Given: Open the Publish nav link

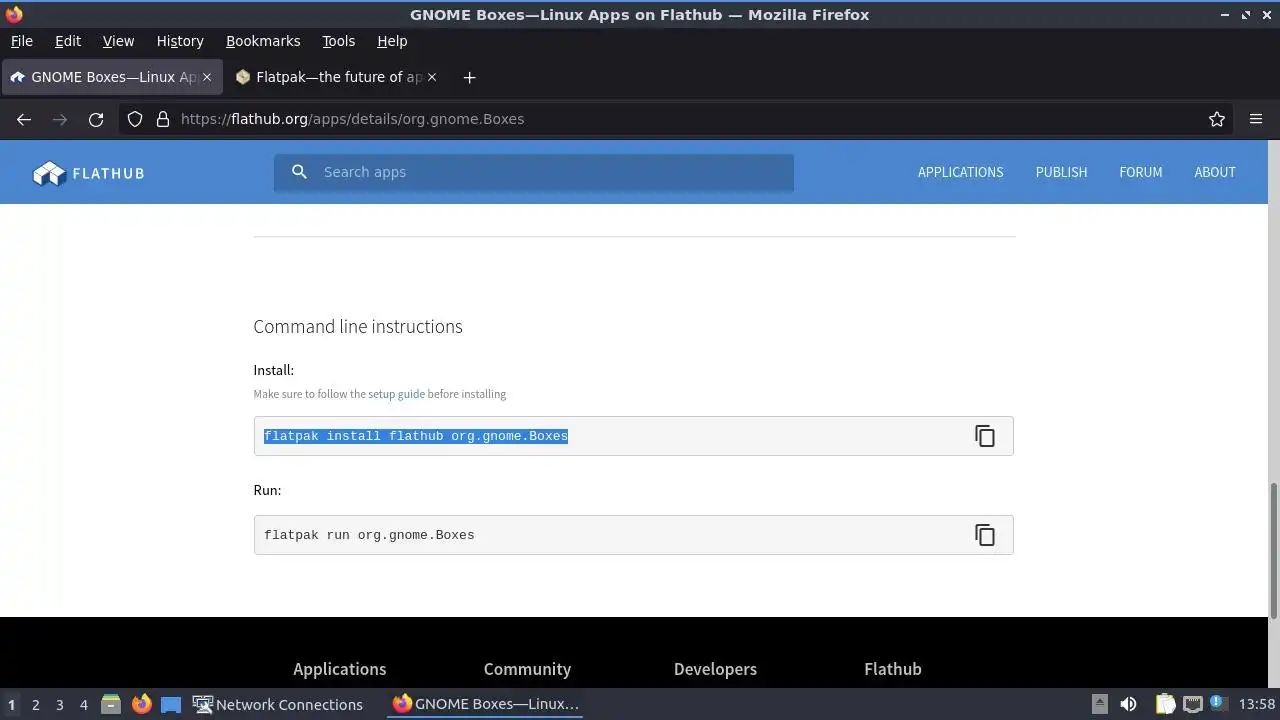Looking at the screenshot, I should [1061, 172].
